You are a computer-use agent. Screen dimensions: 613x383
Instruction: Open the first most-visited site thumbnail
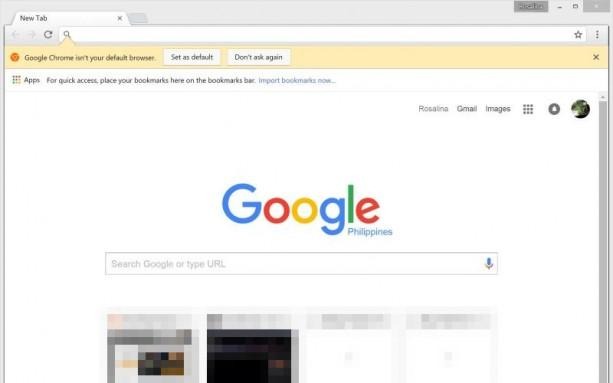tap(153, 349)
